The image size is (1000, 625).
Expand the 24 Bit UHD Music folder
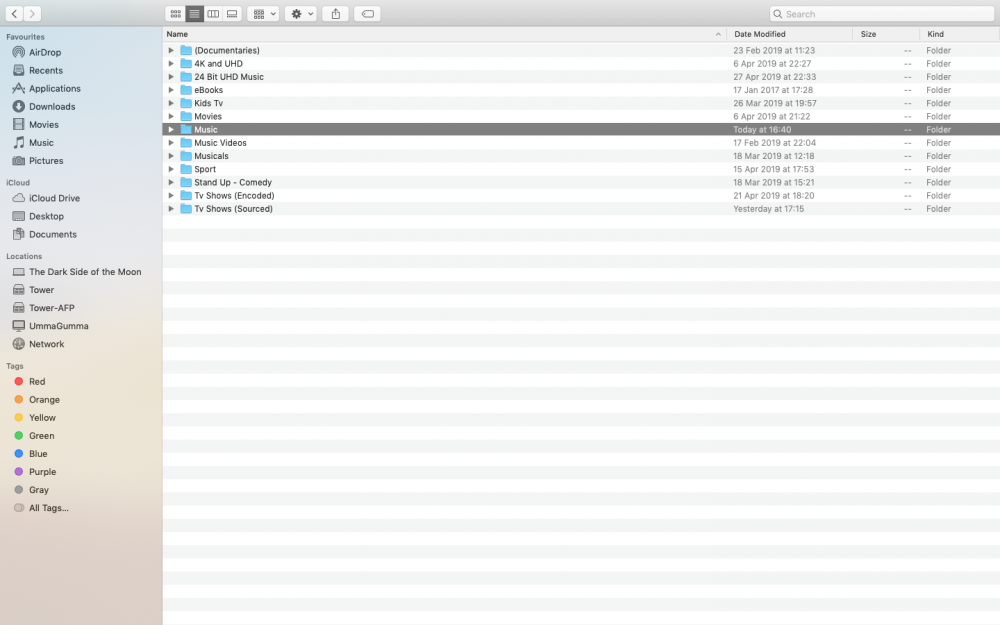pos(171,77)
